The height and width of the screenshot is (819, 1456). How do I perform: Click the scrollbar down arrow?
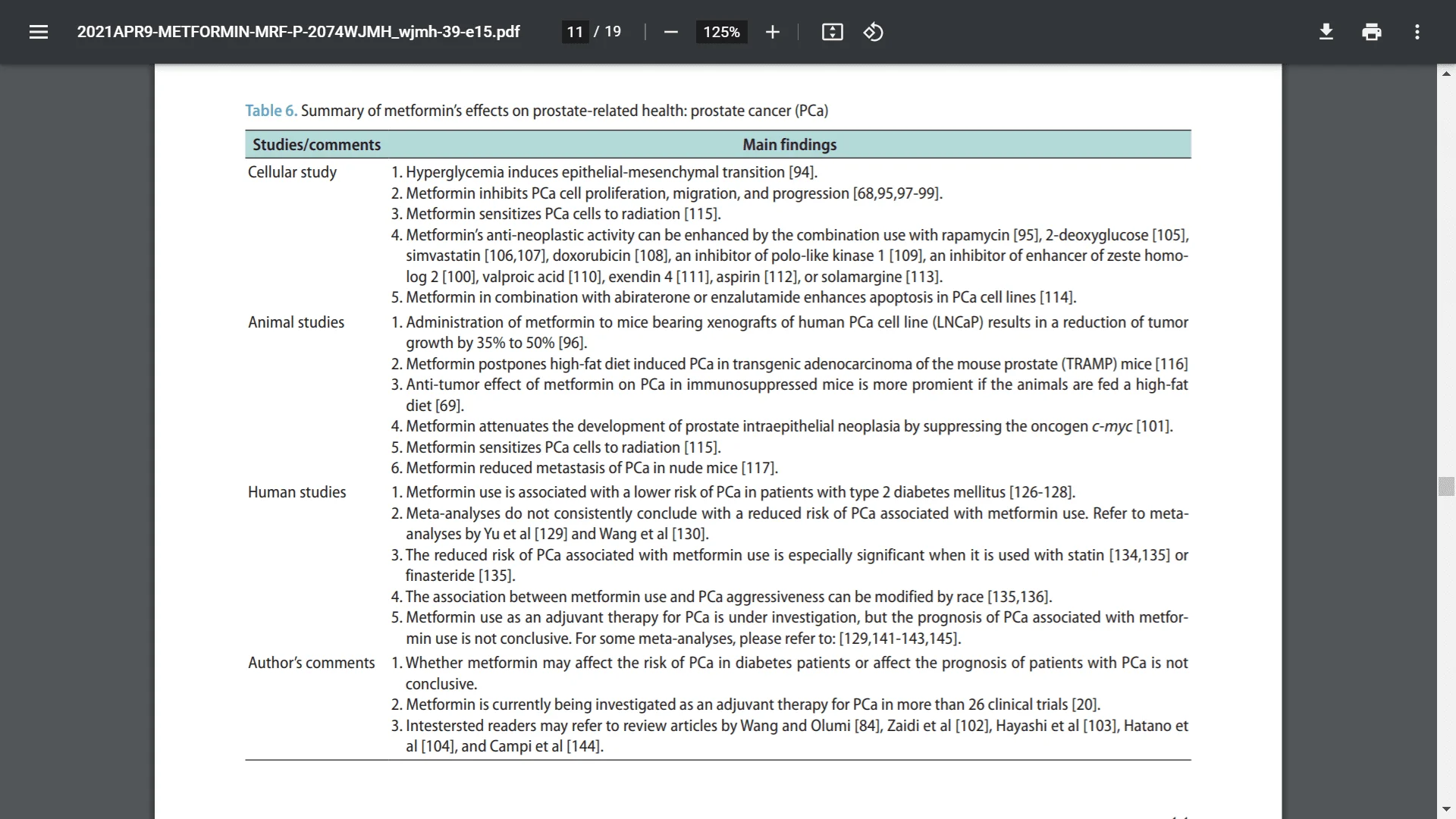(x=1446, y=809)
